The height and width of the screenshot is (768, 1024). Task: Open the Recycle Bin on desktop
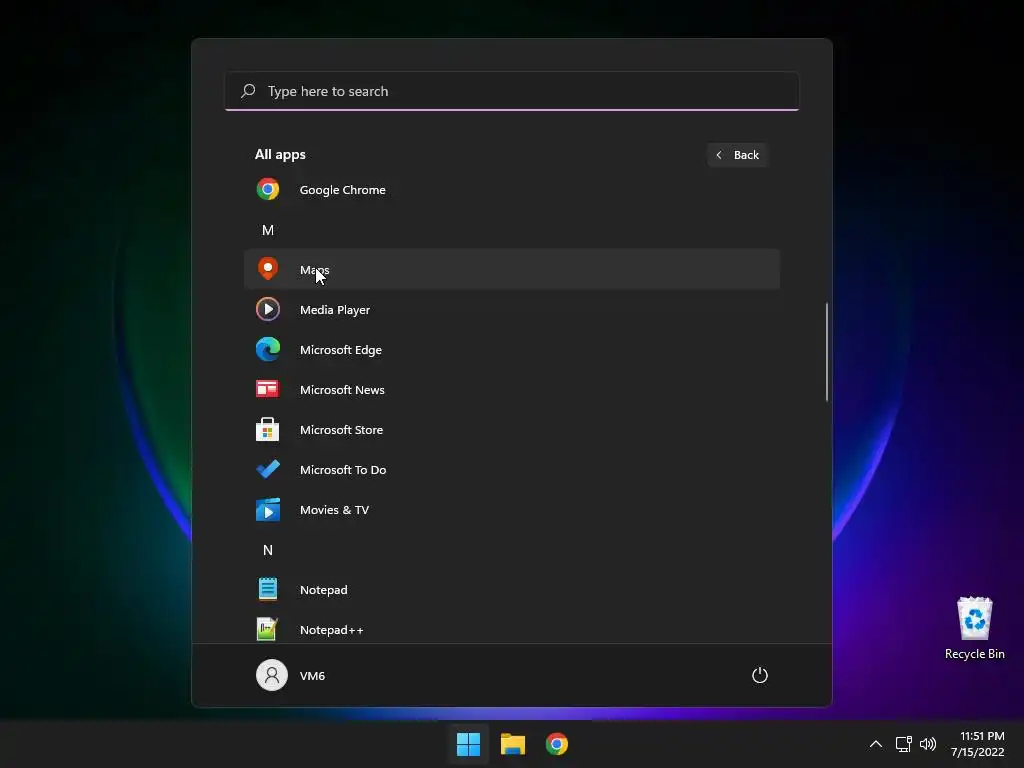tap(974, 628)
